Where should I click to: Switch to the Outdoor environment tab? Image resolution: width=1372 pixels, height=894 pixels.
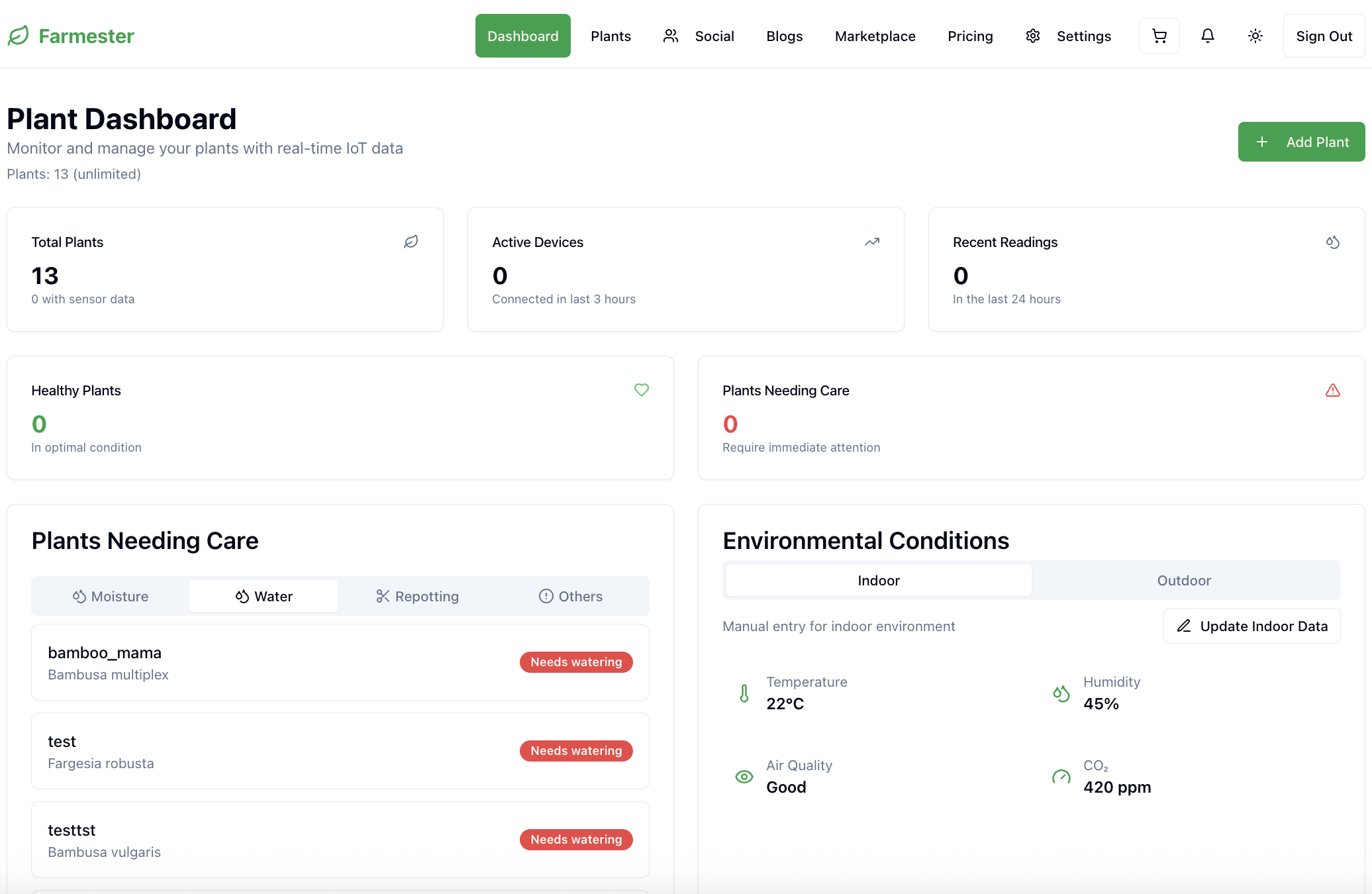(x=1184, y=580)
